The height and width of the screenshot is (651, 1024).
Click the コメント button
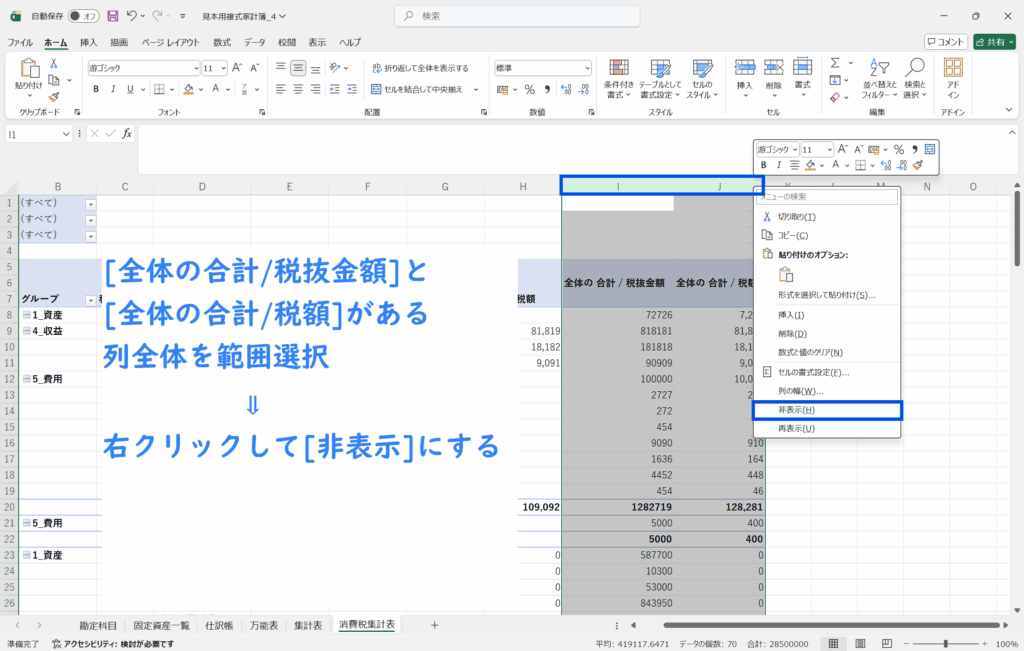946,42
